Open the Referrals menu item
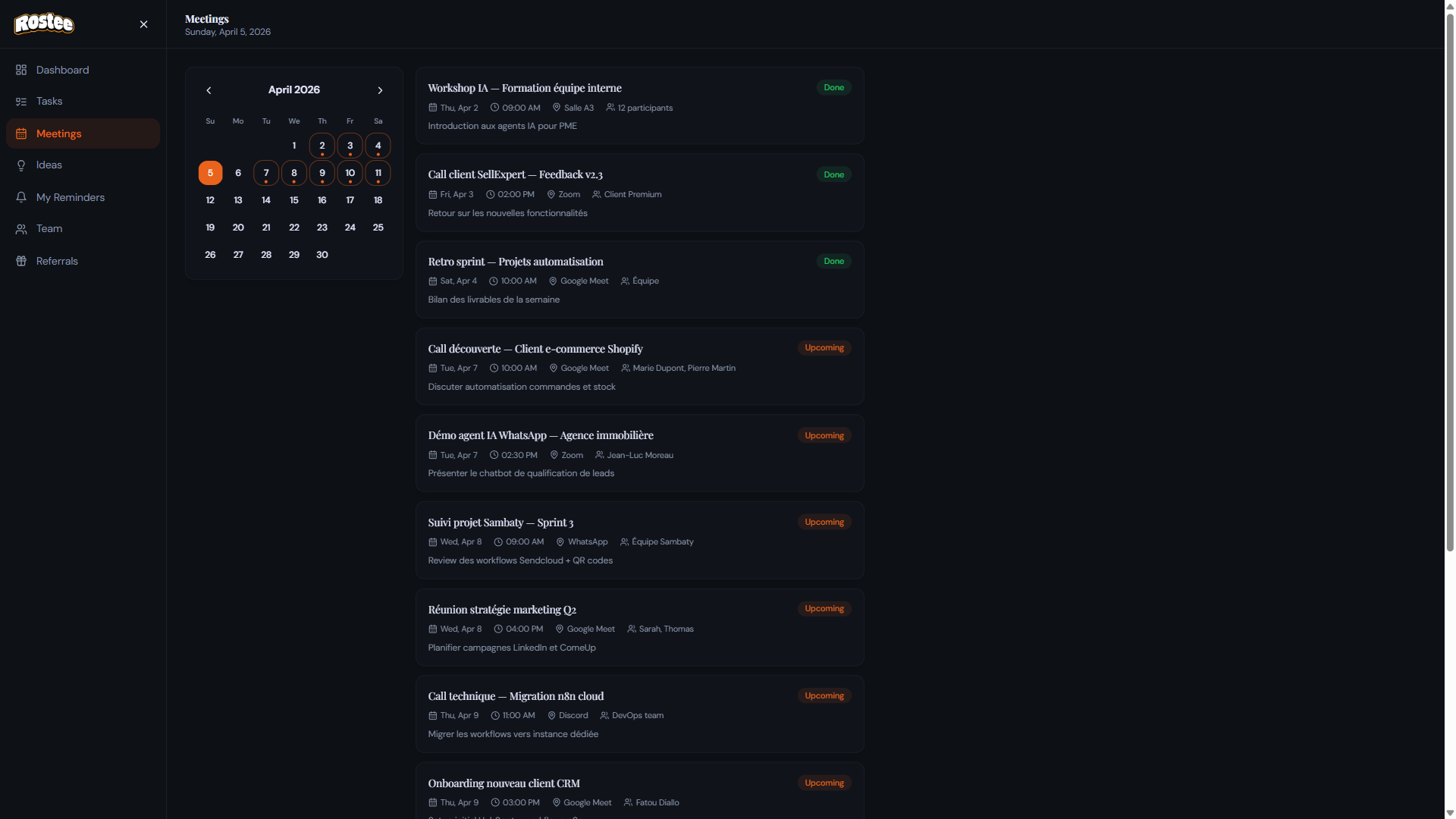 [57, 261]
